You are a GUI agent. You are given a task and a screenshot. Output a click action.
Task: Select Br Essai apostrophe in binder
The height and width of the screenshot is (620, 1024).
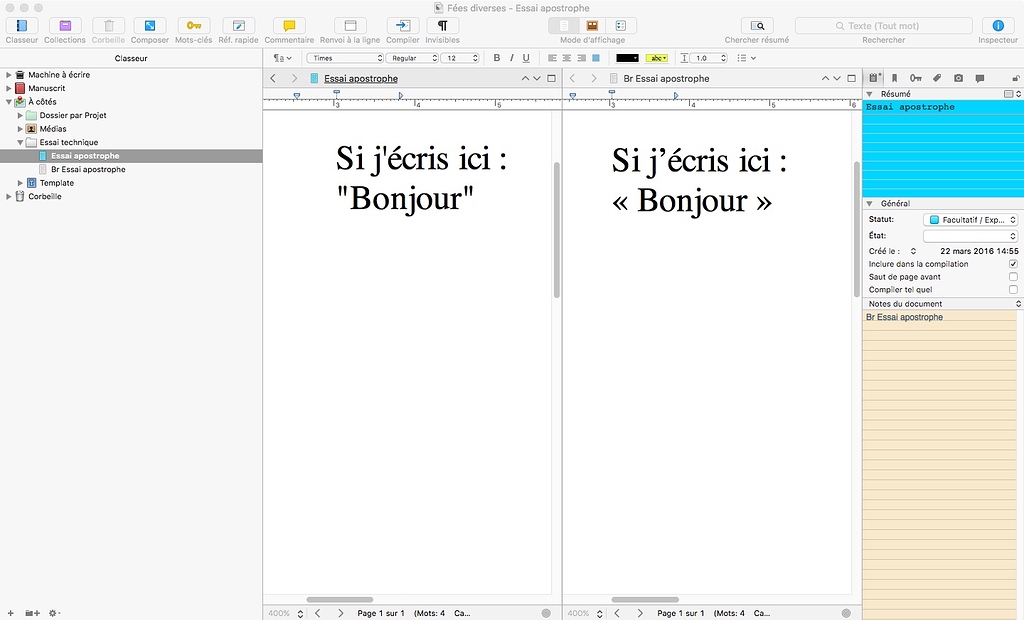click(88, 169)
